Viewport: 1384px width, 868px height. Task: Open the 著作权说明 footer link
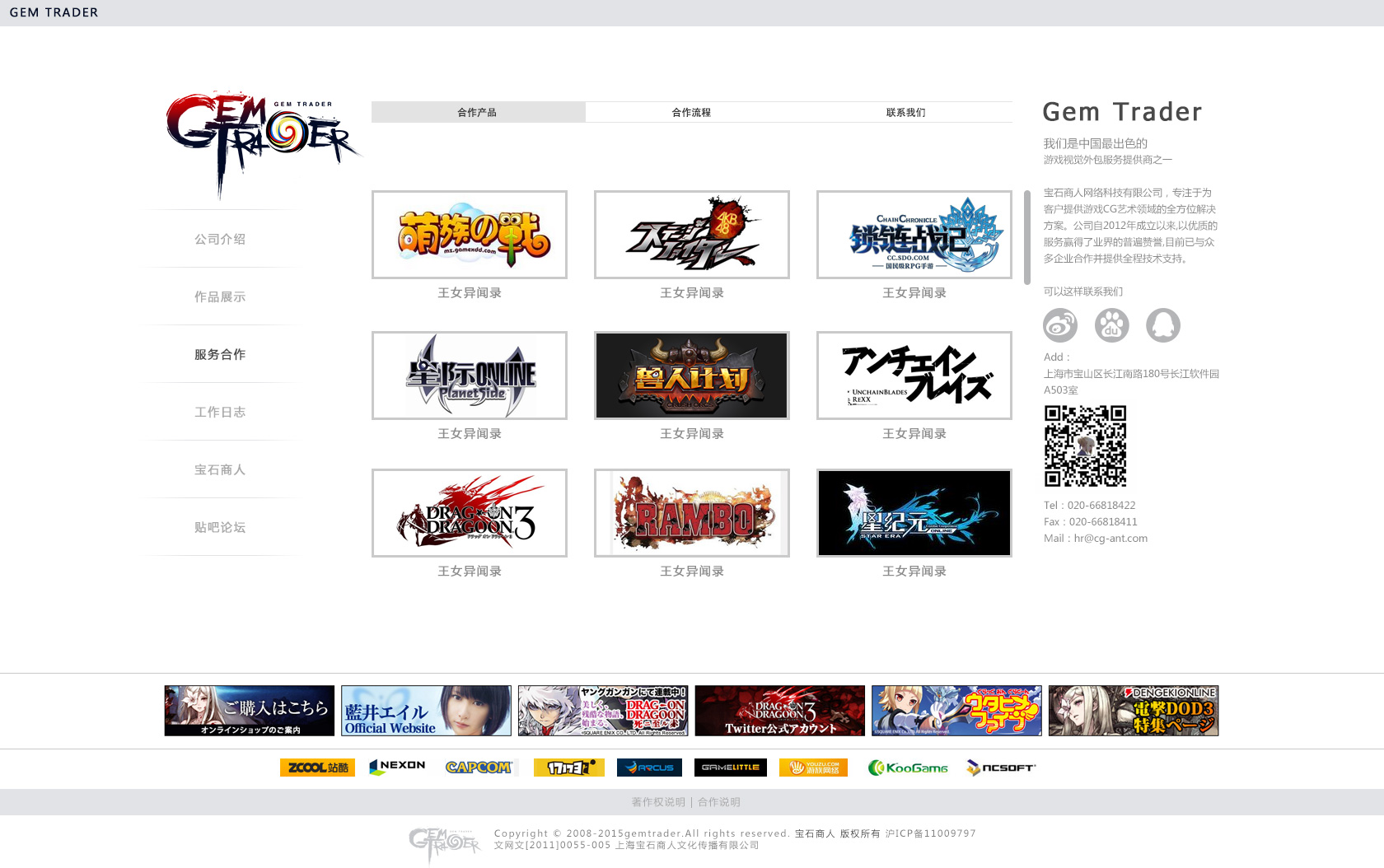[658, 802]
